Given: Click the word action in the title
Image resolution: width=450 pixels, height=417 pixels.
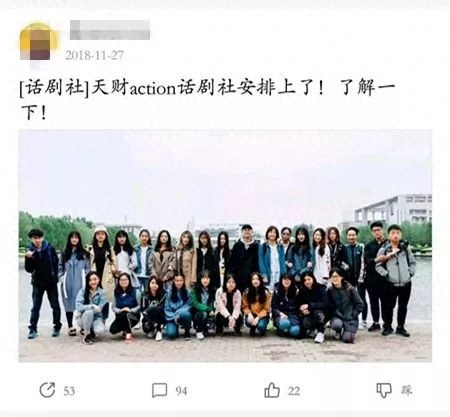Looking at the screenshot, I should click(x=152, y=89).
